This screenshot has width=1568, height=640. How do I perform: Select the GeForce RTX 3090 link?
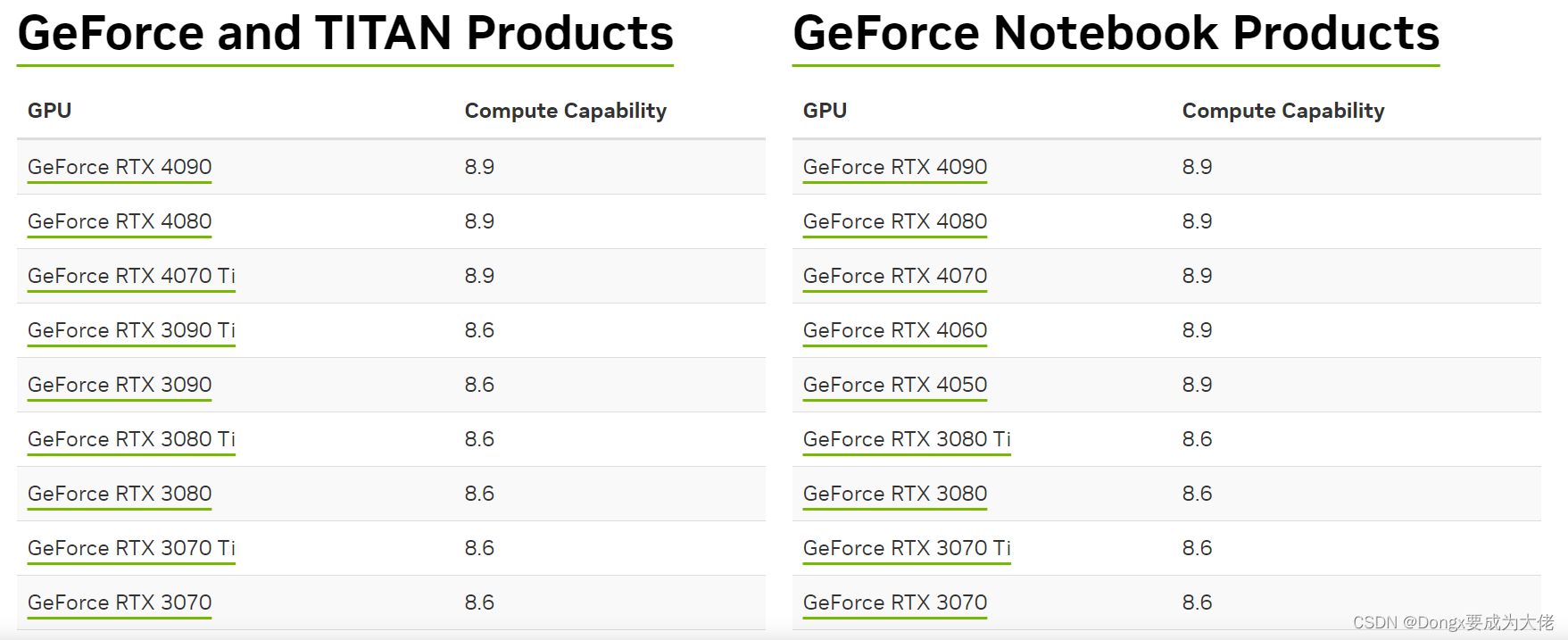pos(120,385)
